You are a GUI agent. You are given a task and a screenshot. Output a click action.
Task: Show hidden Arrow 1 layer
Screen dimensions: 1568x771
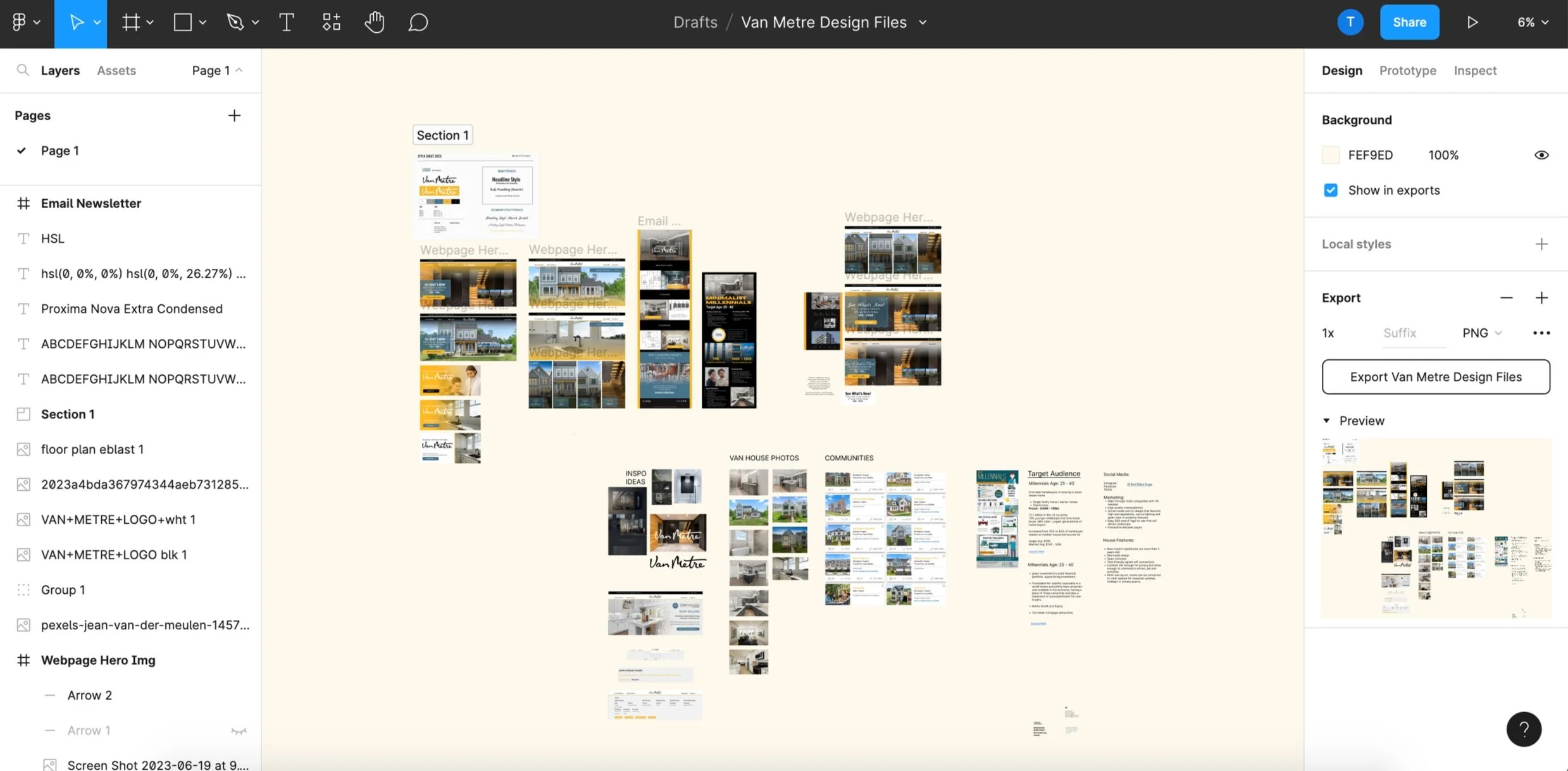[239, 731]
